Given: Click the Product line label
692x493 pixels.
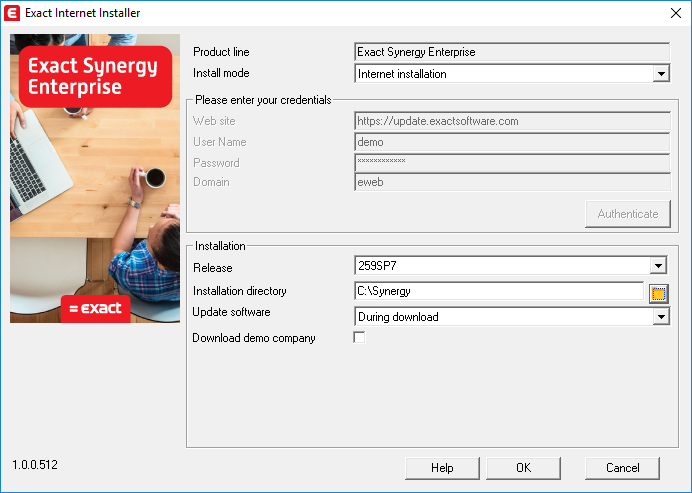Looking at the screenshot, I should (x=221, y=52).
